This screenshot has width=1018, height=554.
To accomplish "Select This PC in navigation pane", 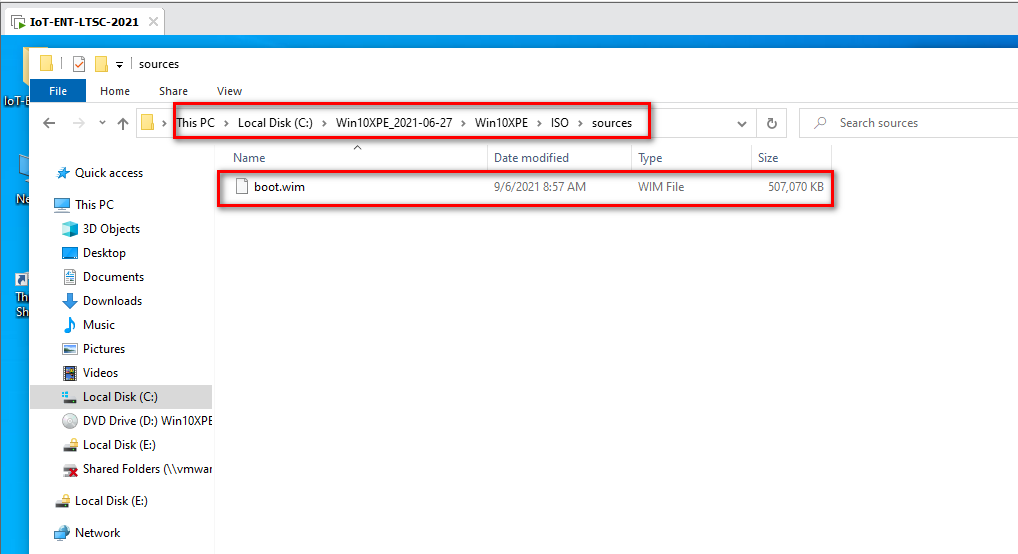I will pos(94,205).
